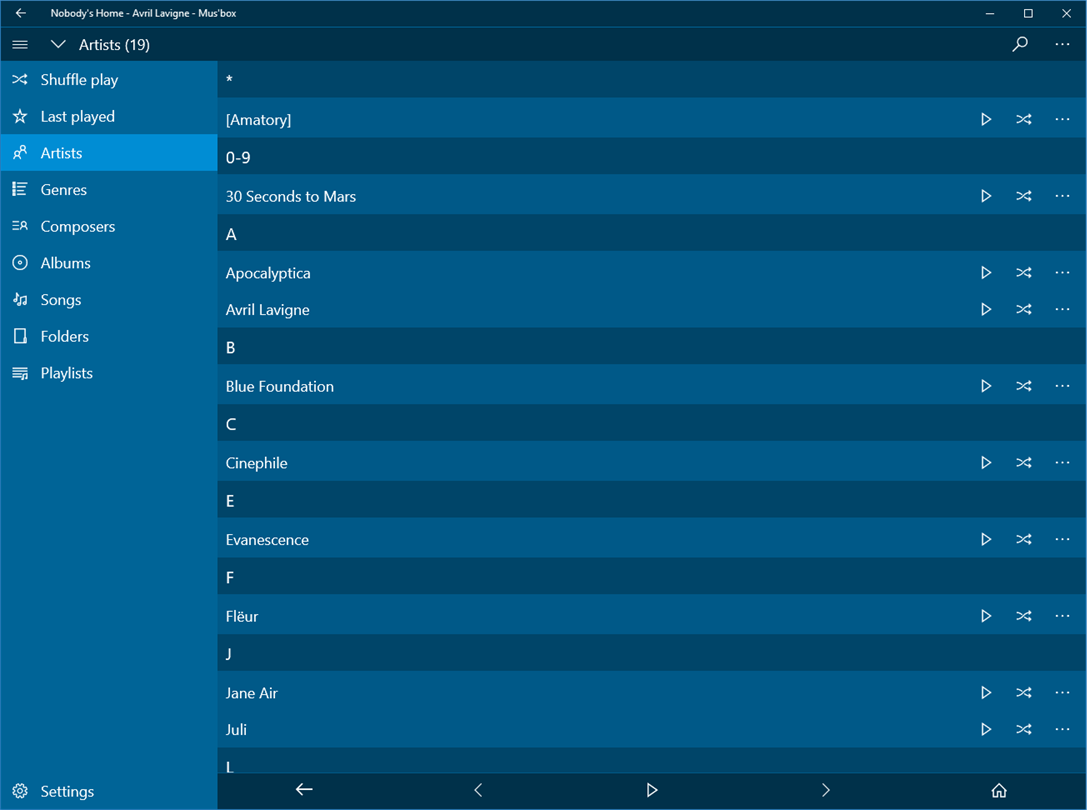Shuffle Cinephile songs

[x=1024, y=463]
